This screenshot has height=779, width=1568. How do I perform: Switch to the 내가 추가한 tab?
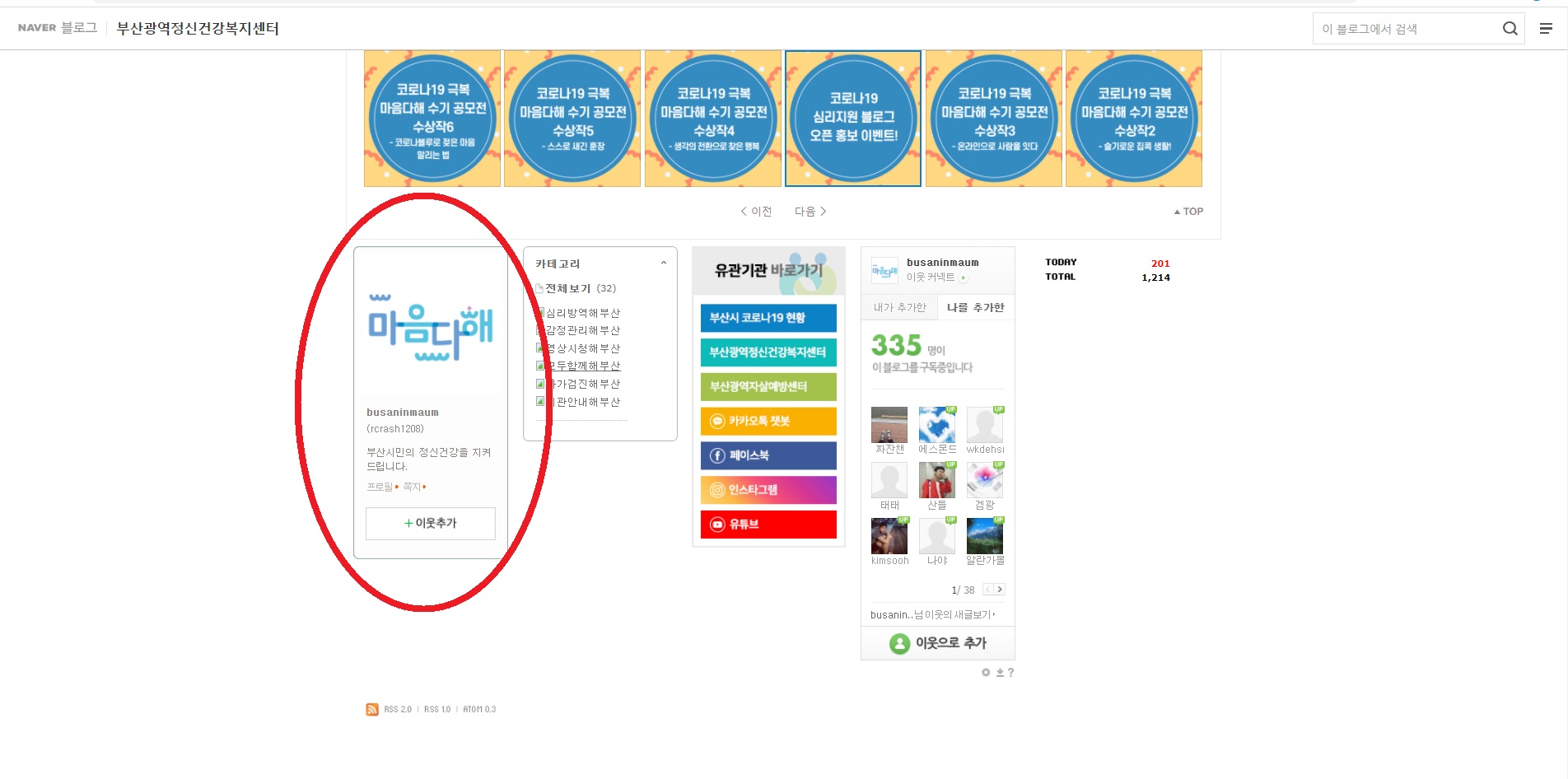point(899,307)
